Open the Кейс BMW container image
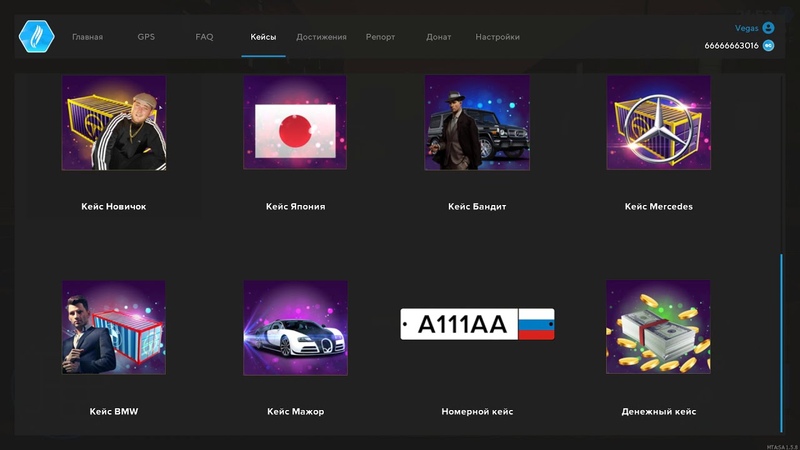Viewport: 800px width, 450px height. tap(114, 327)
